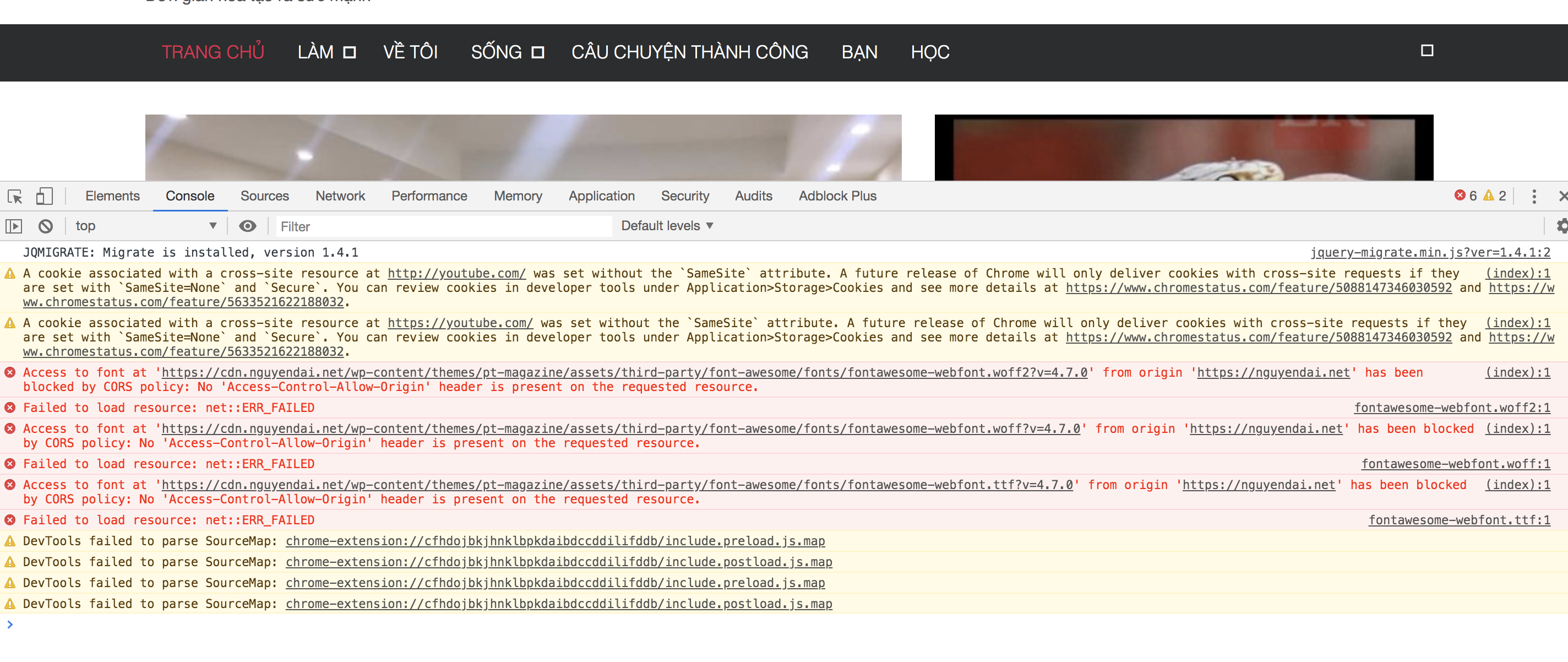
Task: Open the Network tab
Action: point(340,196)
